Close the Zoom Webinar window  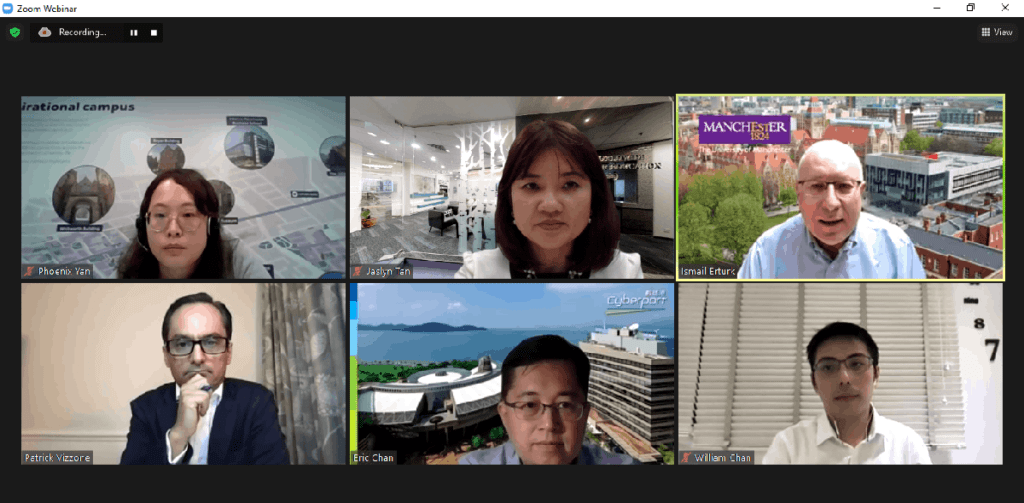(1005, 8)
